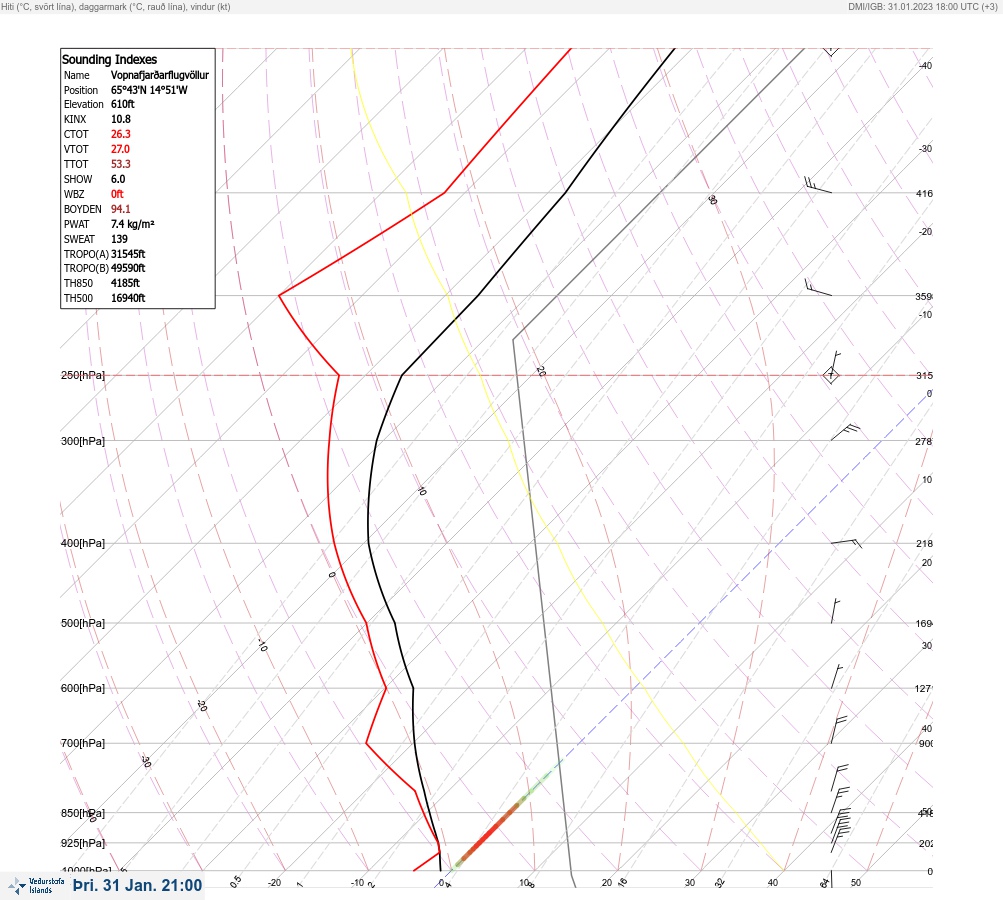1003x900 pixels.
Task: Click the 600[hPa] pressure label
Action: 83,688
